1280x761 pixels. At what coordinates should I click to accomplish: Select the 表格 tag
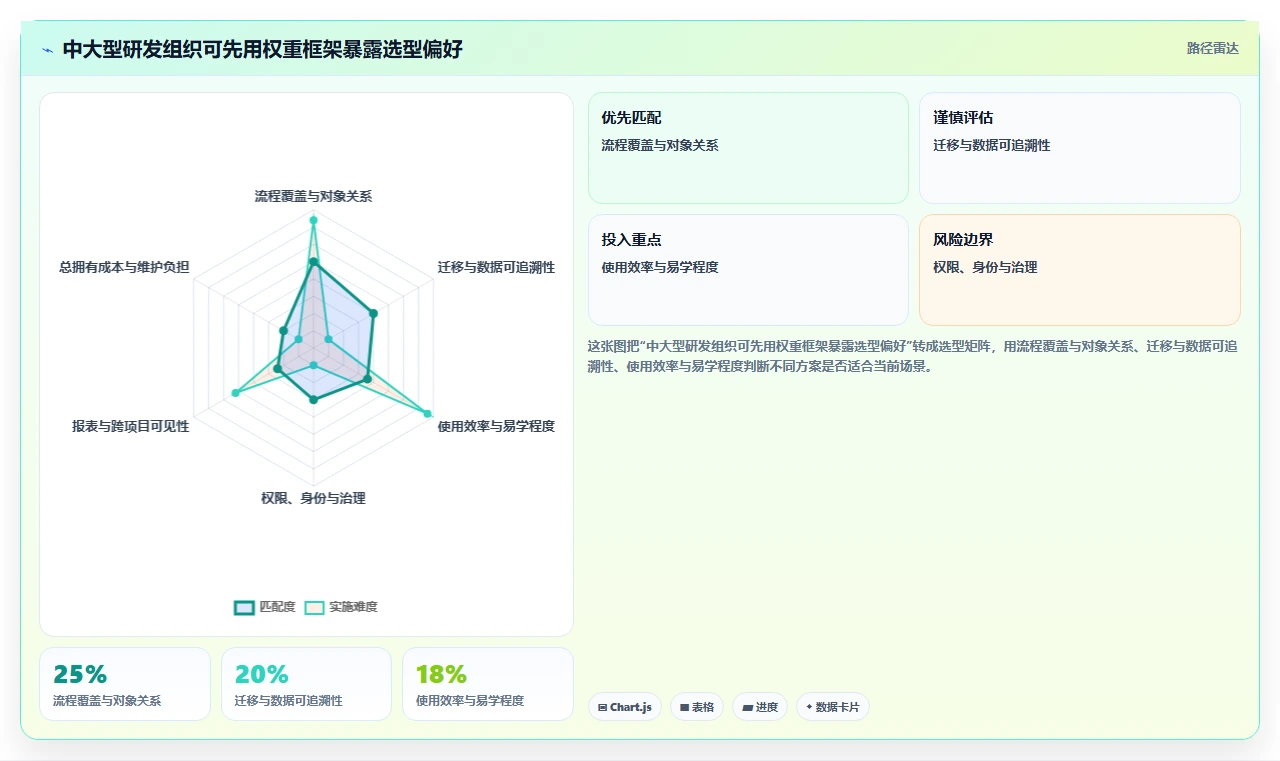697,707
